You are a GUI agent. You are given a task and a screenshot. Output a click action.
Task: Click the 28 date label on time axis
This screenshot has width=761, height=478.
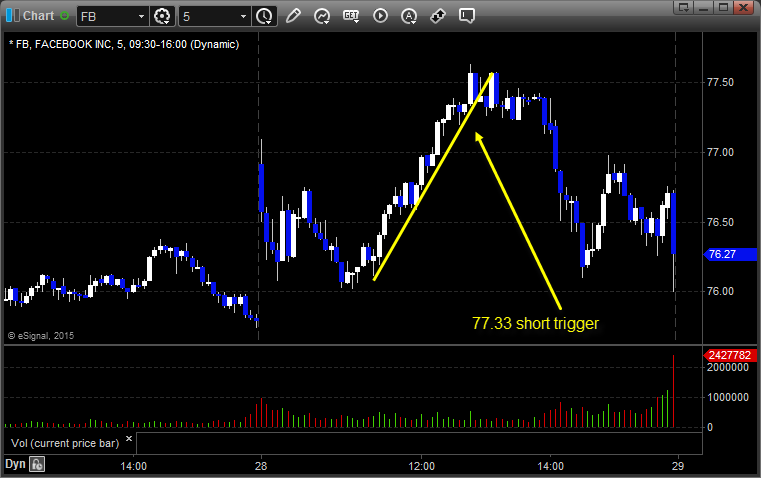[x=261, y=466]
